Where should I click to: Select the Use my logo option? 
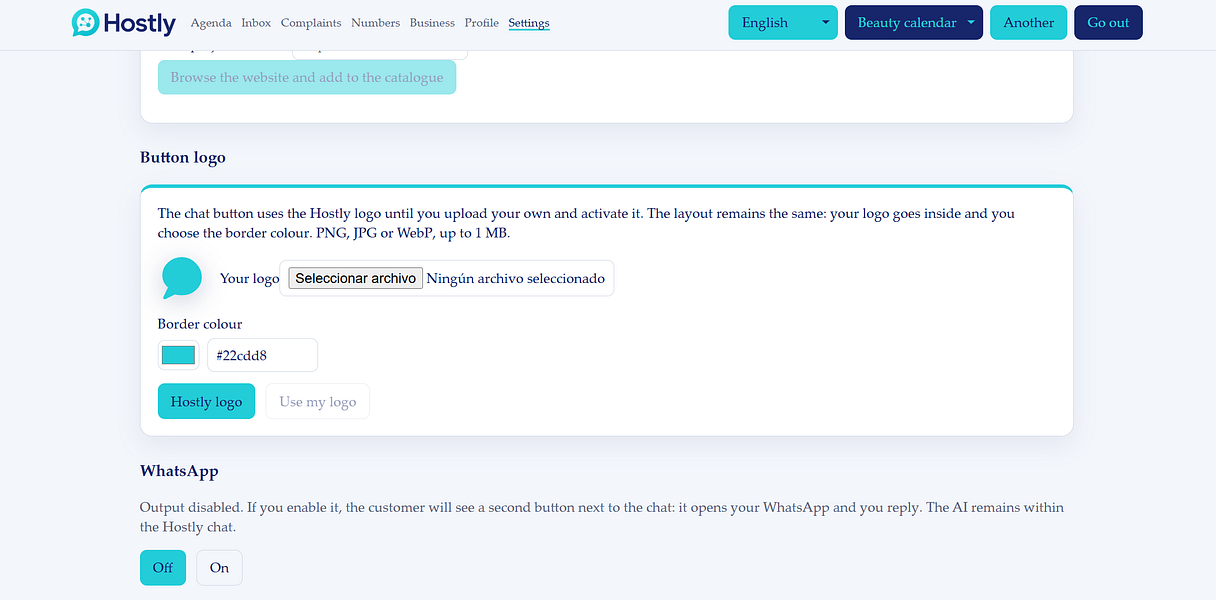(x=318, y=401)
